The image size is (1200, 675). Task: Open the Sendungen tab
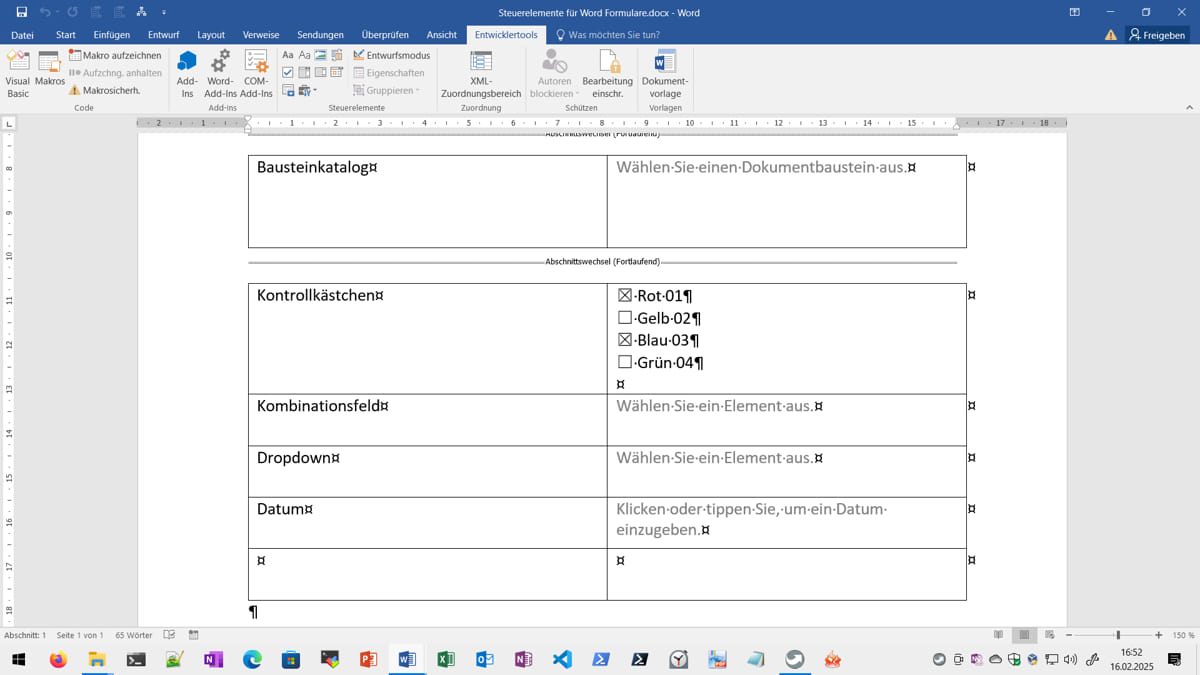[x=320, y=35]
